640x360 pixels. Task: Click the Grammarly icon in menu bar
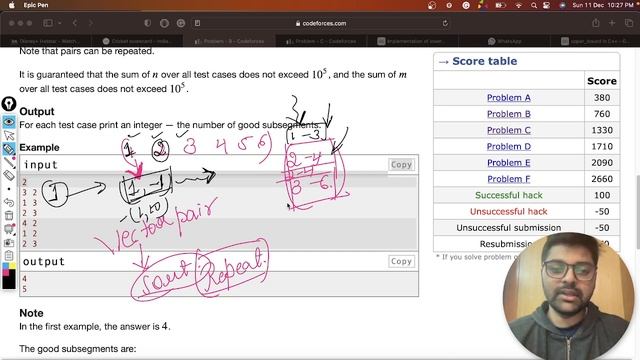[x=466, y=5]
